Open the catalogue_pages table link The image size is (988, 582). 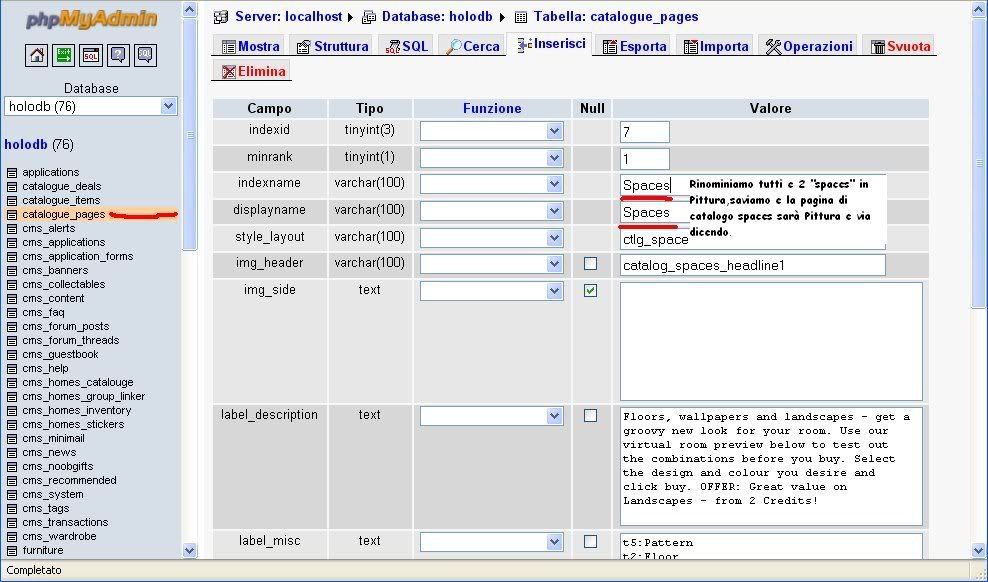click(x=64, y=215)
